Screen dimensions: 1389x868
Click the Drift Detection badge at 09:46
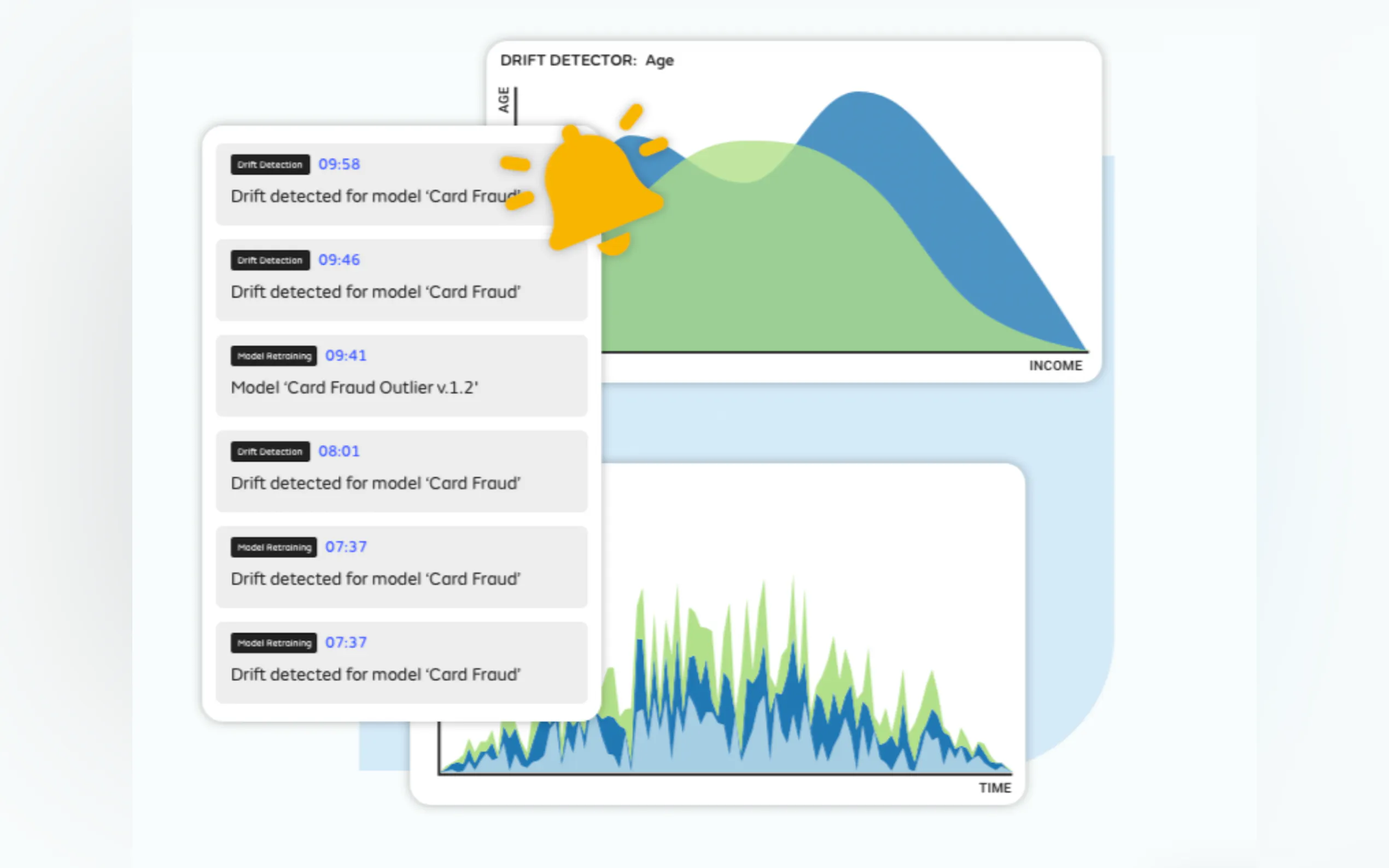pos(270,260)
